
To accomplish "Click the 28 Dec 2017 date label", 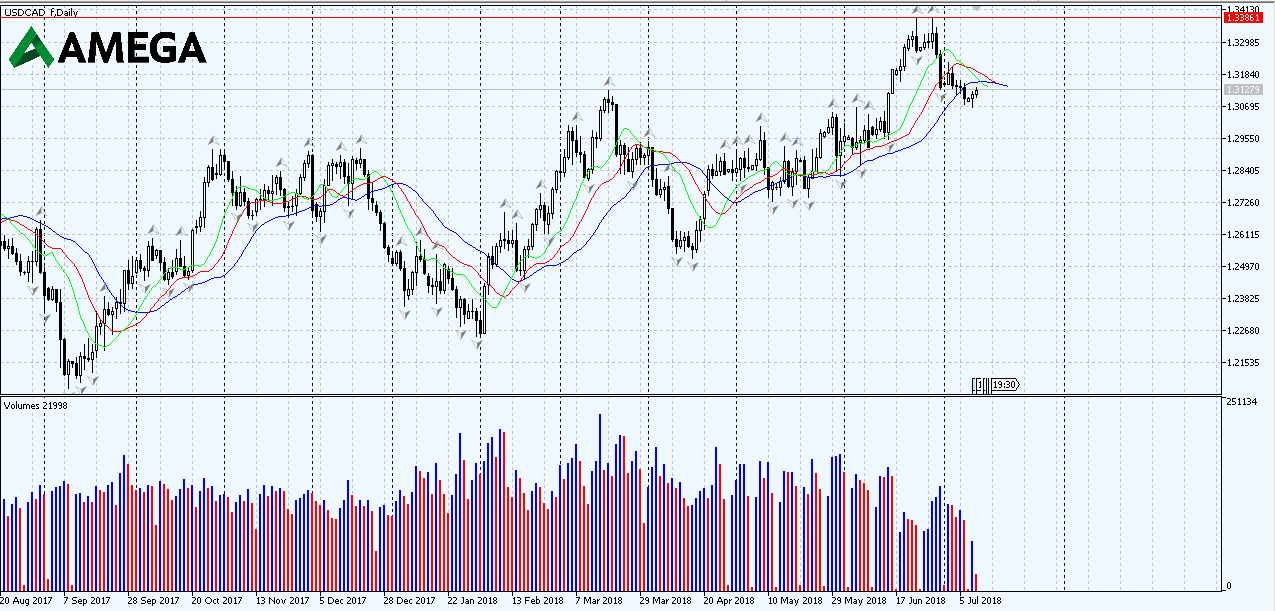I will tap(409, 601).
